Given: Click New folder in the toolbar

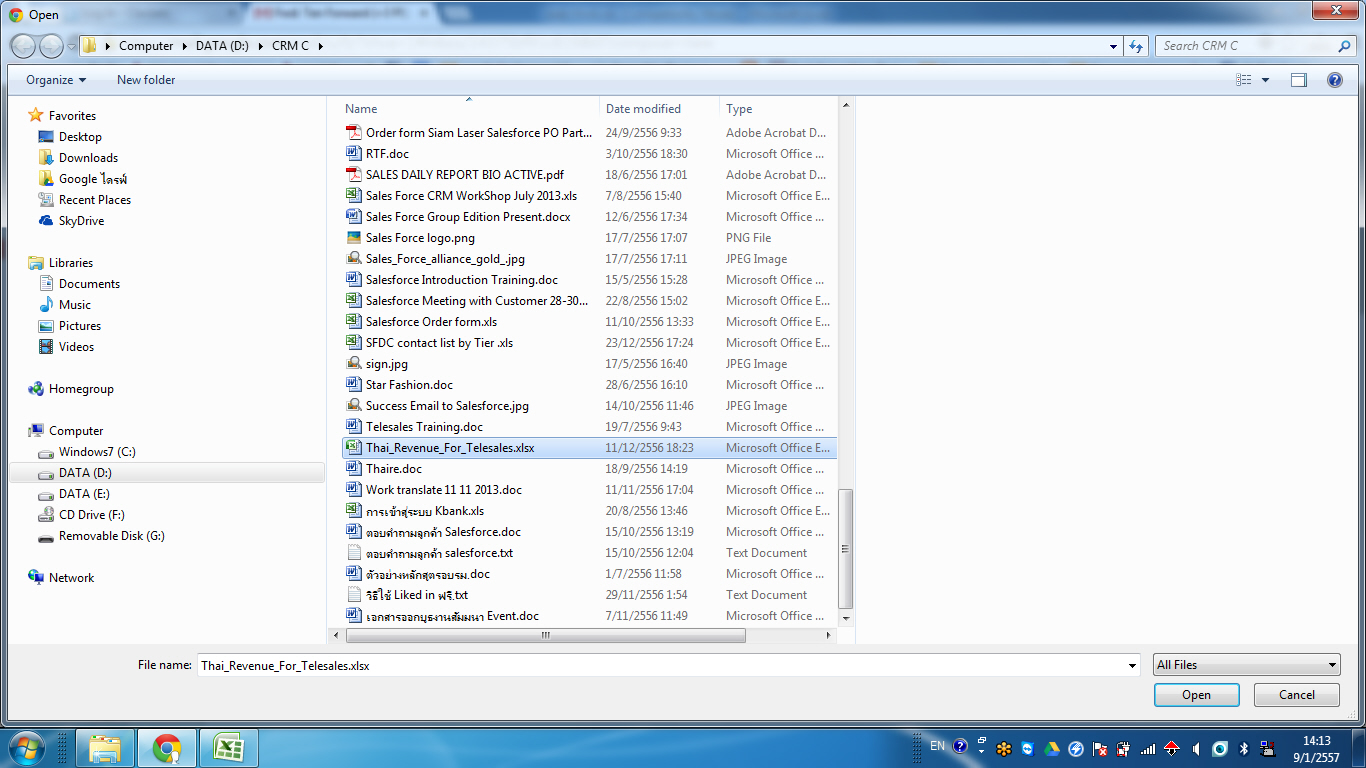Looking at the screenshot, I should (x=146, y=80).
